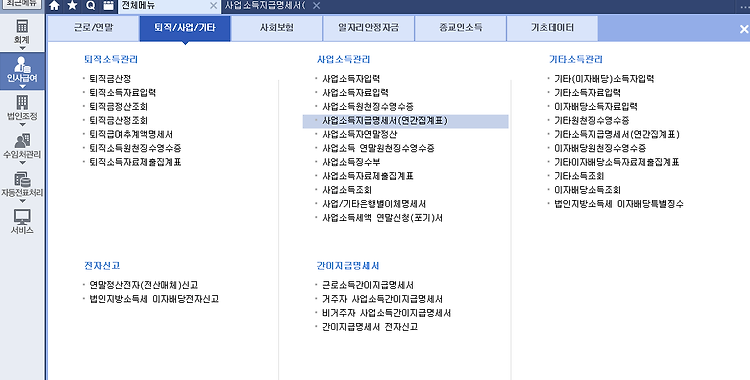Viewport: 750px width, 380px height.
Task: Open 사업소득자연말정산
Action: tap(360, 134)
